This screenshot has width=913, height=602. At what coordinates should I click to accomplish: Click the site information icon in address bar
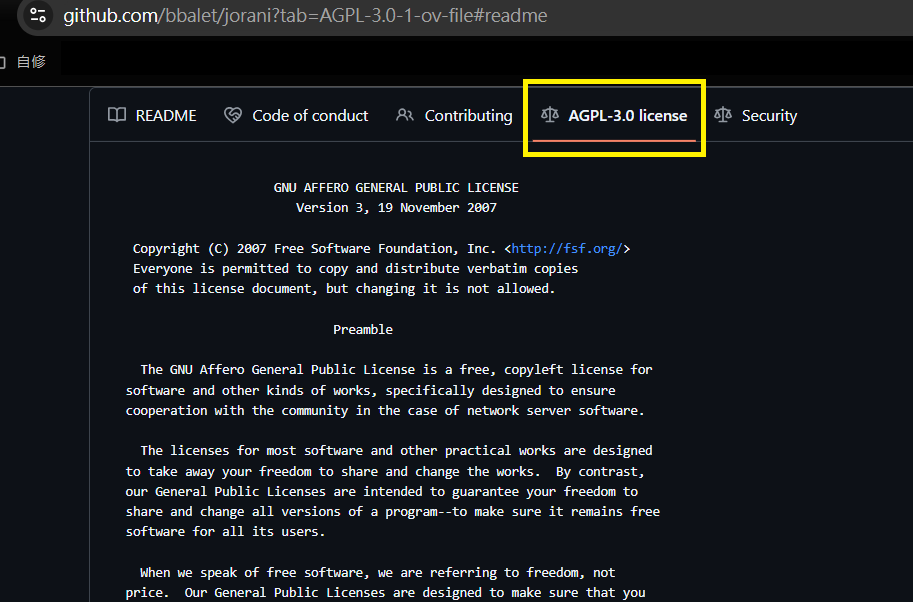point(37,16)
